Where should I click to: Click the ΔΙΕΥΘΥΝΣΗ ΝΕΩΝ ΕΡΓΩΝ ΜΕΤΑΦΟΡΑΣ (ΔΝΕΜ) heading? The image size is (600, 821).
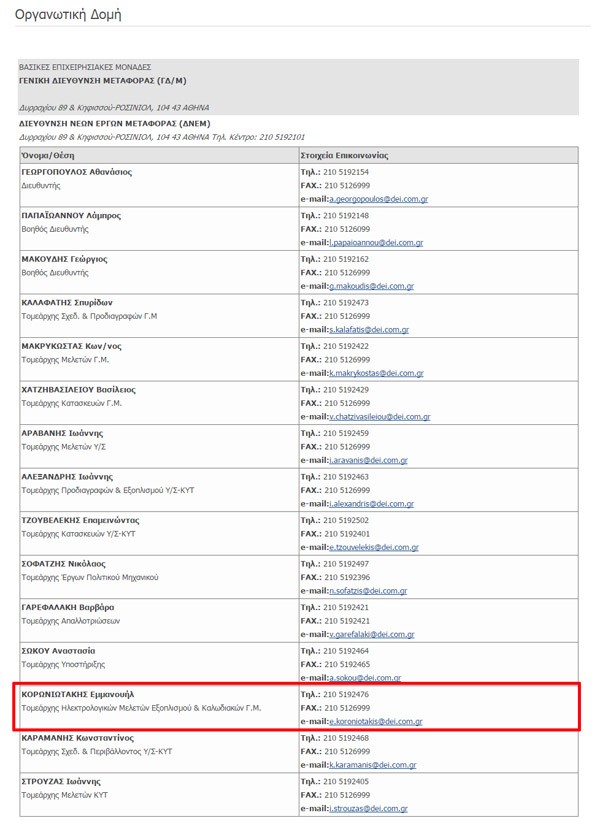(115, 124)
